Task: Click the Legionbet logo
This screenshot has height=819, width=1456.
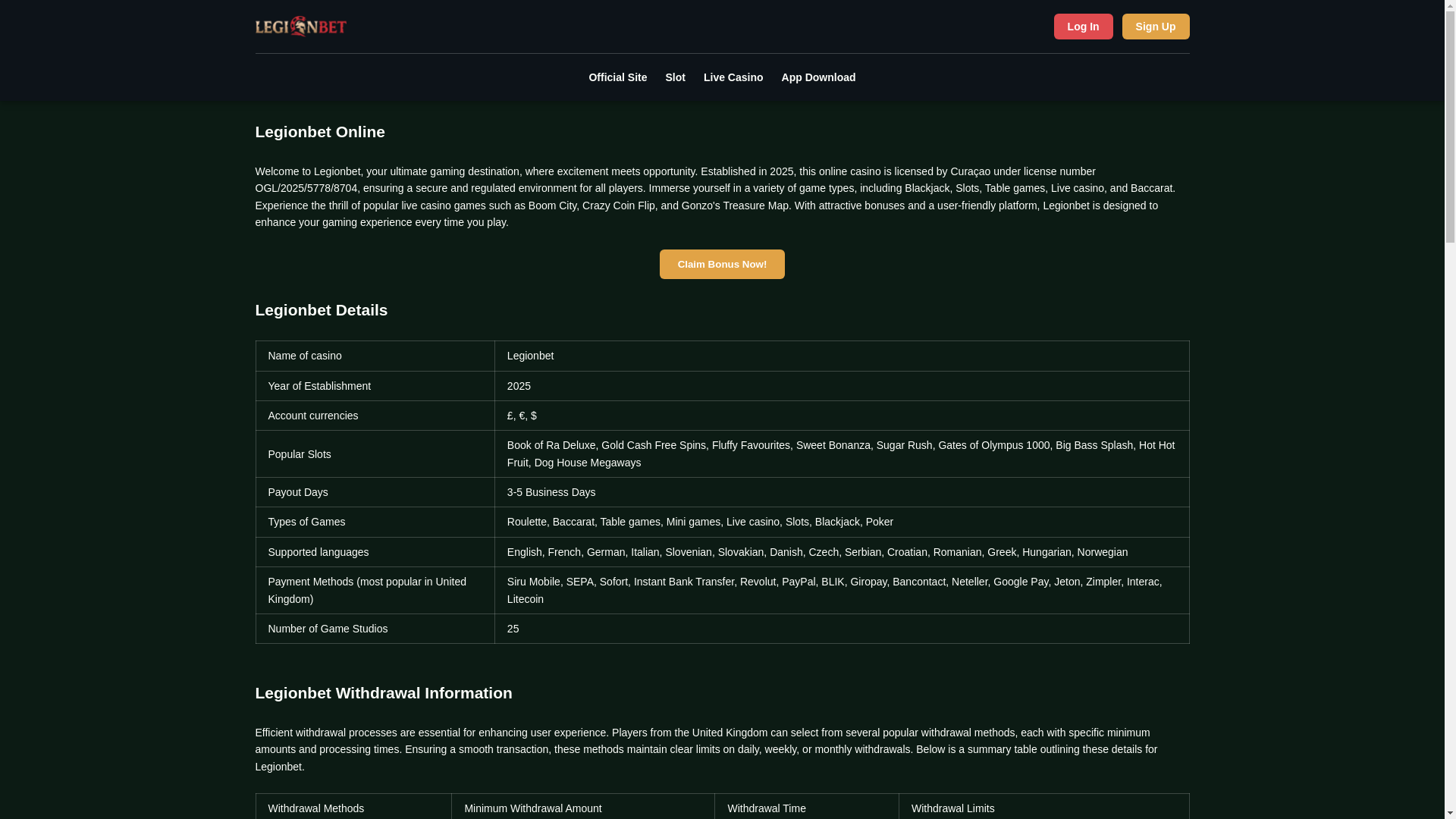Action: (x=300, y=26)
